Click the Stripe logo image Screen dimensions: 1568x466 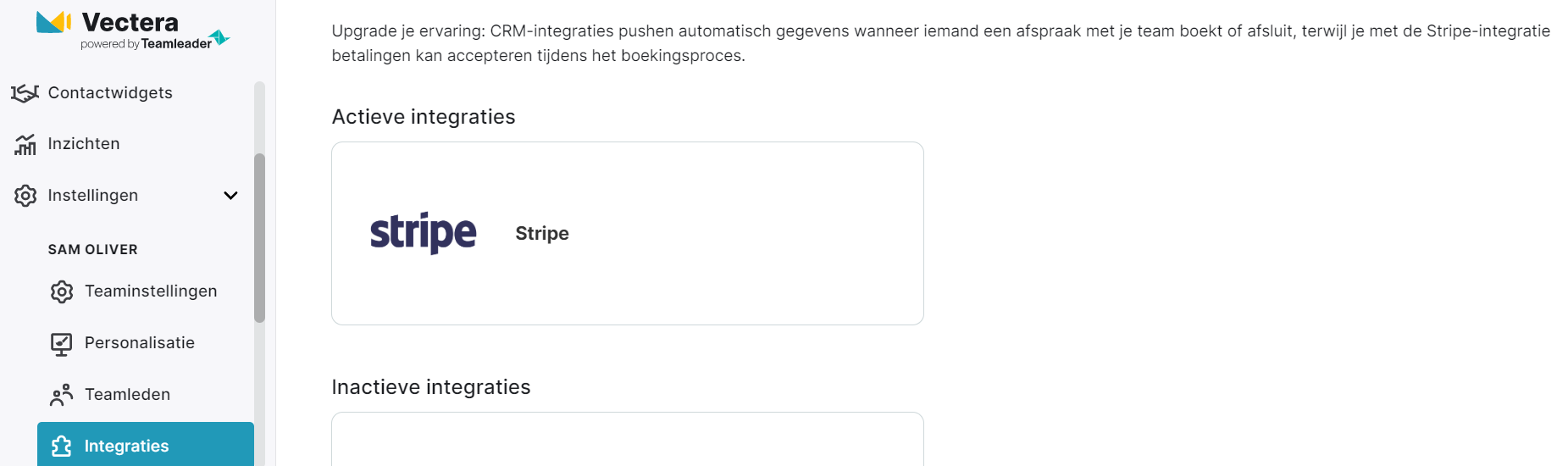coord(424,233)
